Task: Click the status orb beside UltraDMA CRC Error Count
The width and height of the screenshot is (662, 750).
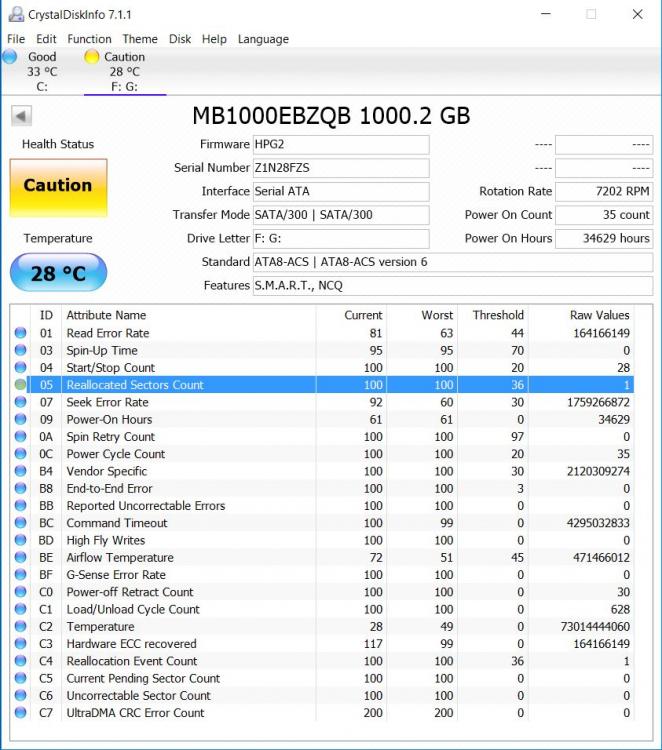Action: [x=21, y=713]
